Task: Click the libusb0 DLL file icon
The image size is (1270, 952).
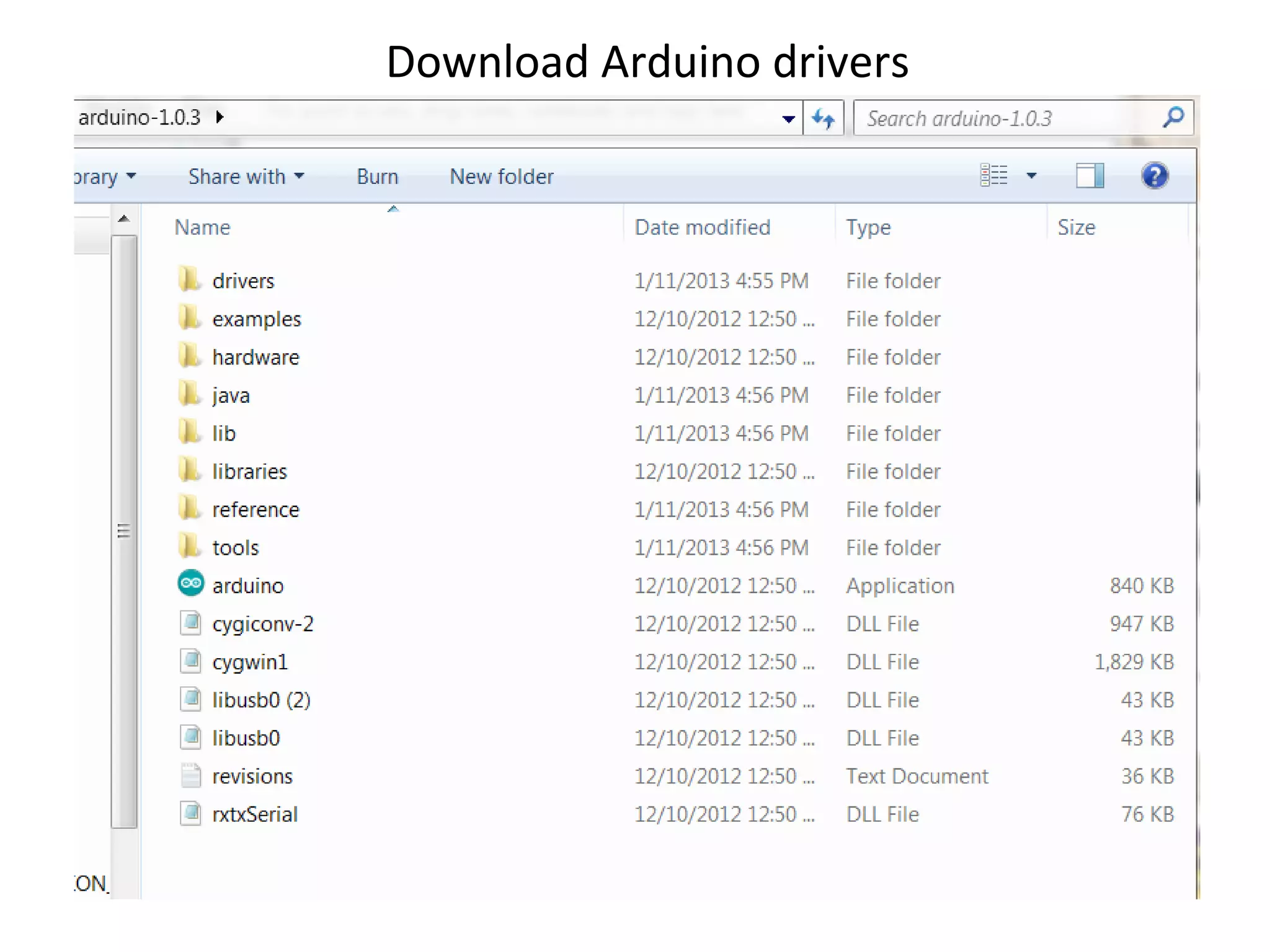Action: pyautogui.click(x=191, y=737)
